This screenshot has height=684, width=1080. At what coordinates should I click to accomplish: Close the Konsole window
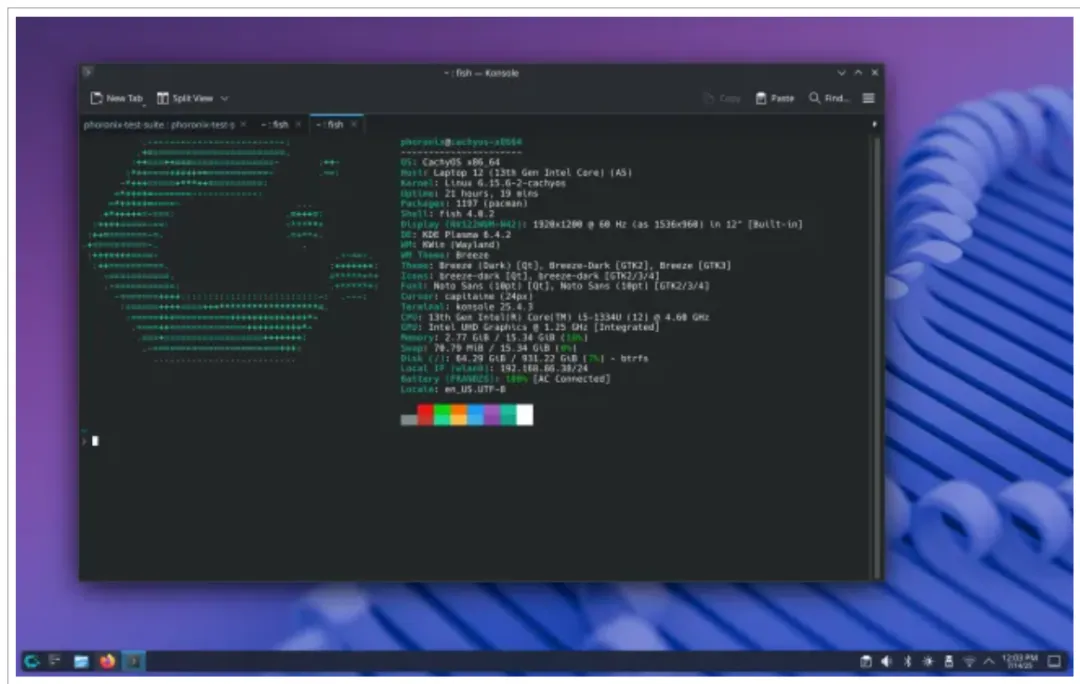(x=875, y=72)
